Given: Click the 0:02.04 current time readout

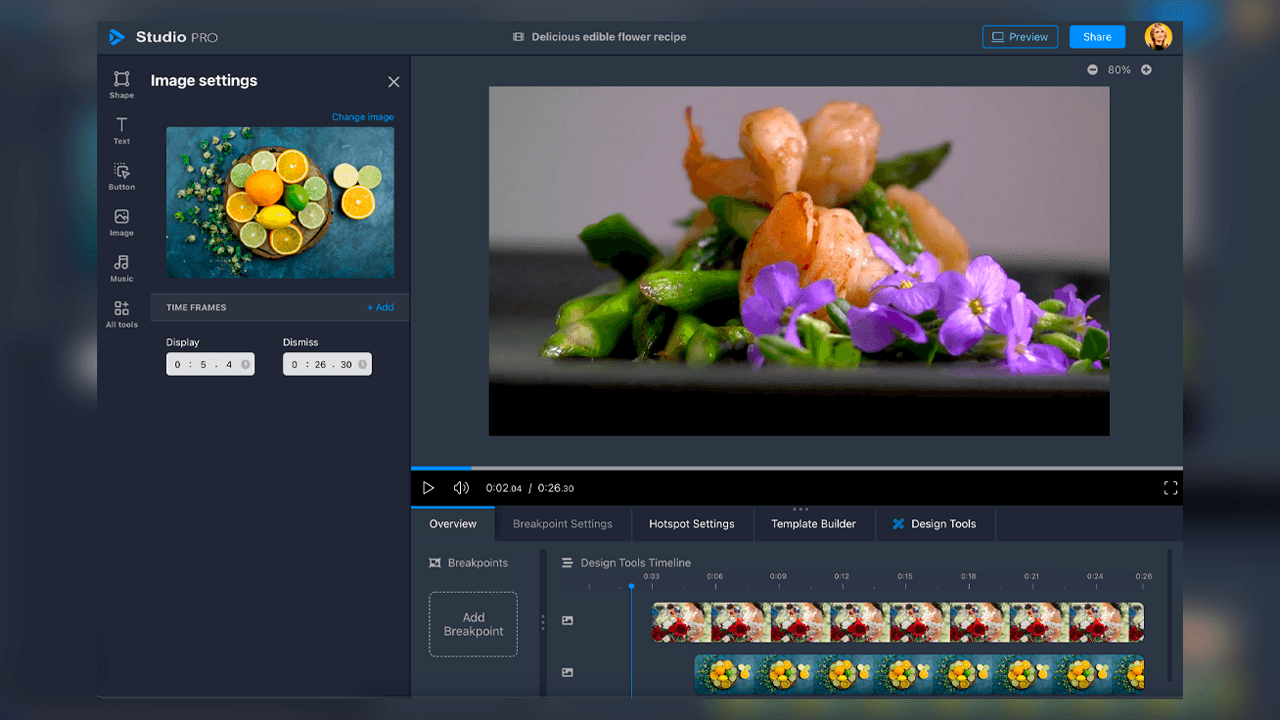Looking at the screenshot, I should point(504,489).
